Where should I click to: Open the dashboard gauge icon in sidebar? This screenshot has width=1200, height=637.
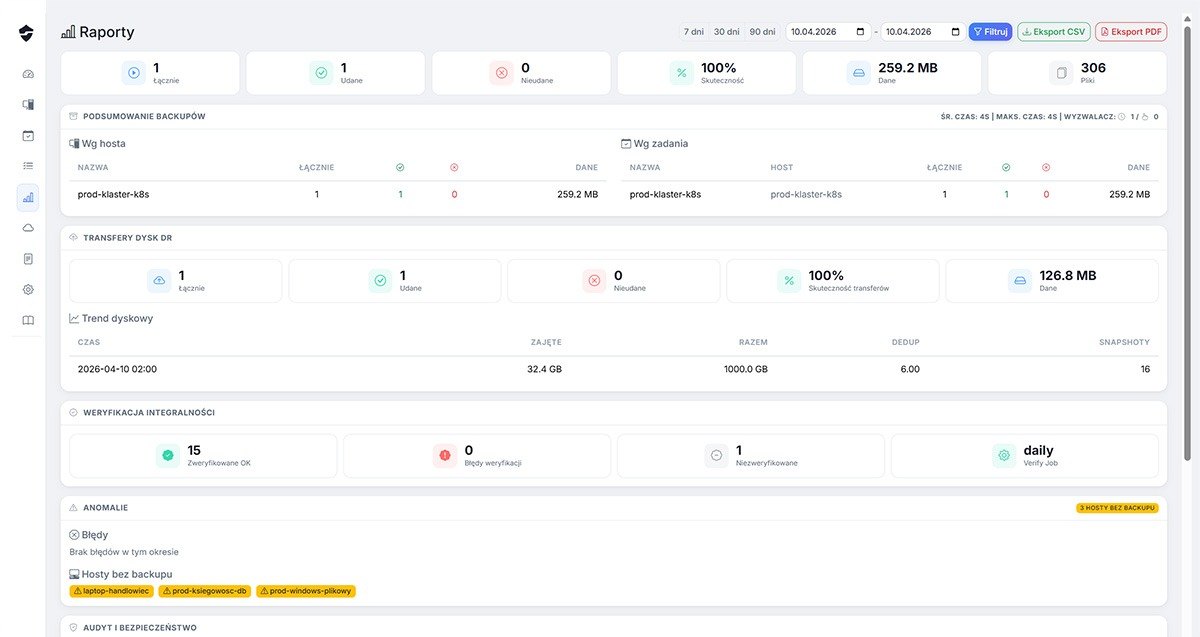point(28,74)
